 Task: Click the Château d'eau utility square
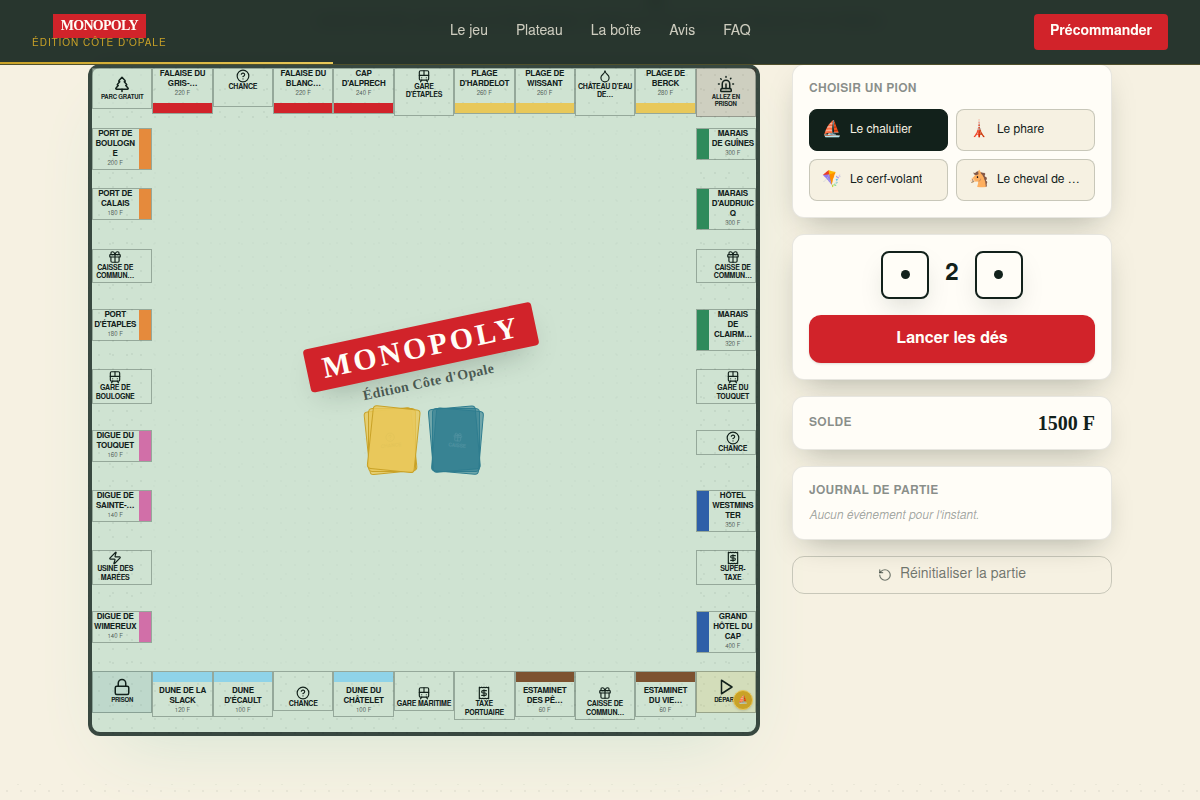pos(605,91)
